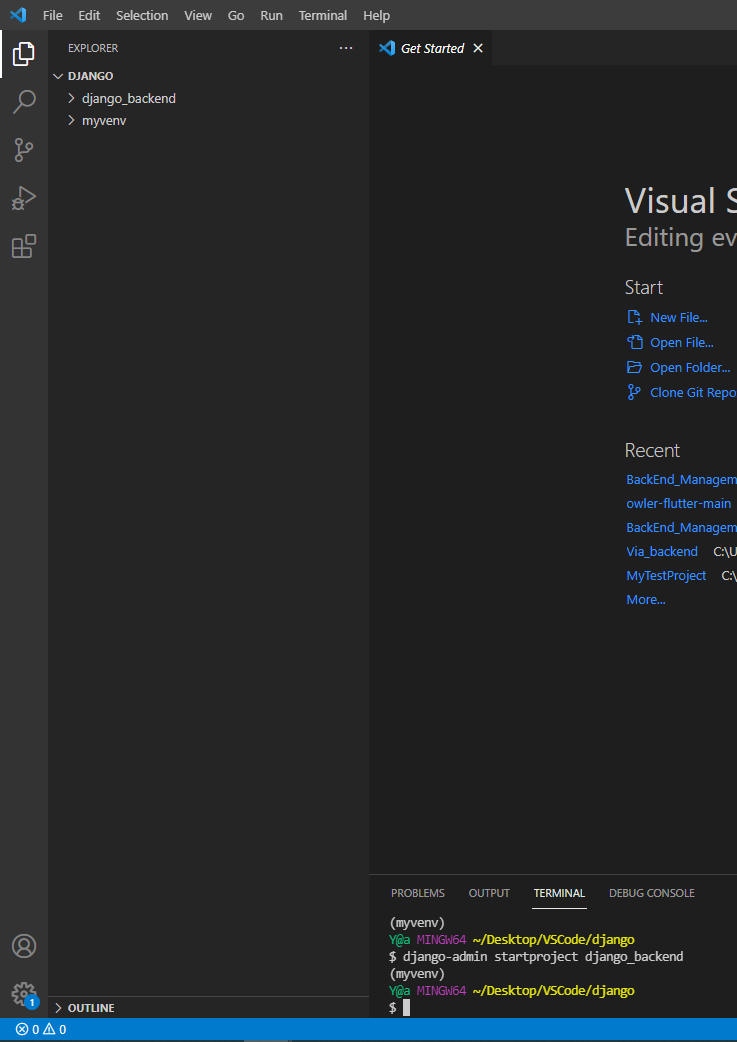
Task: Open recent project Via_backend
Action: point(662,552)
